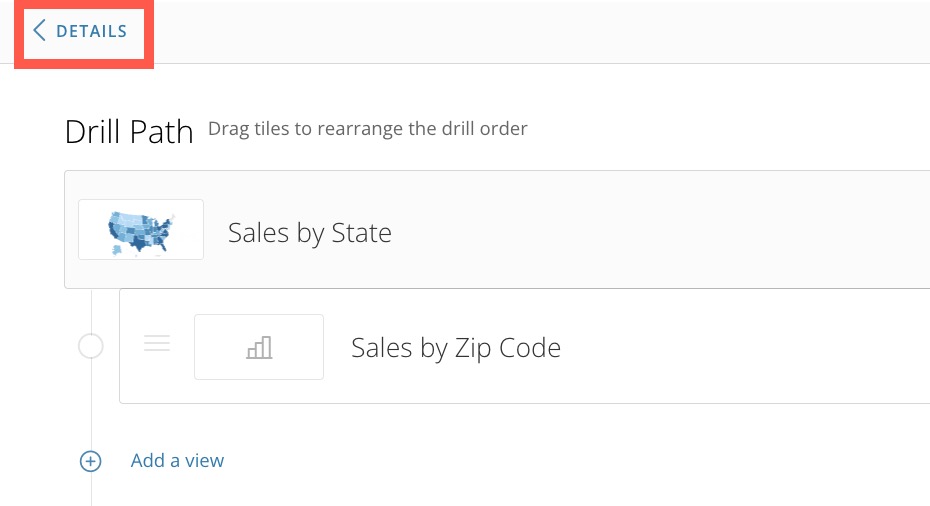Open the Sales by State map thumbnail
The image size is (930, 506).
[x=141, y=230]
